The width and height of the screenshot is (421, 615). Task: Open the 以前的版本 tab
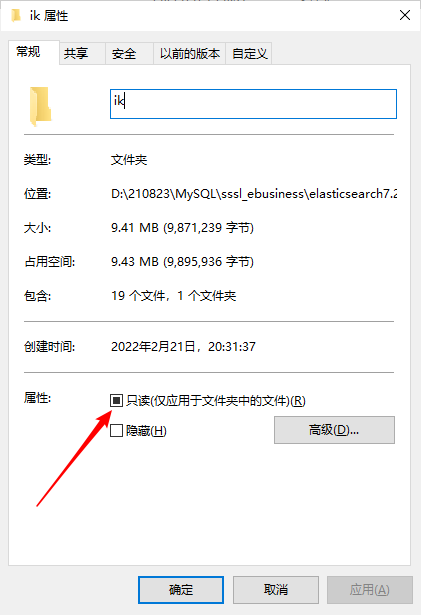tap(190, 53)
